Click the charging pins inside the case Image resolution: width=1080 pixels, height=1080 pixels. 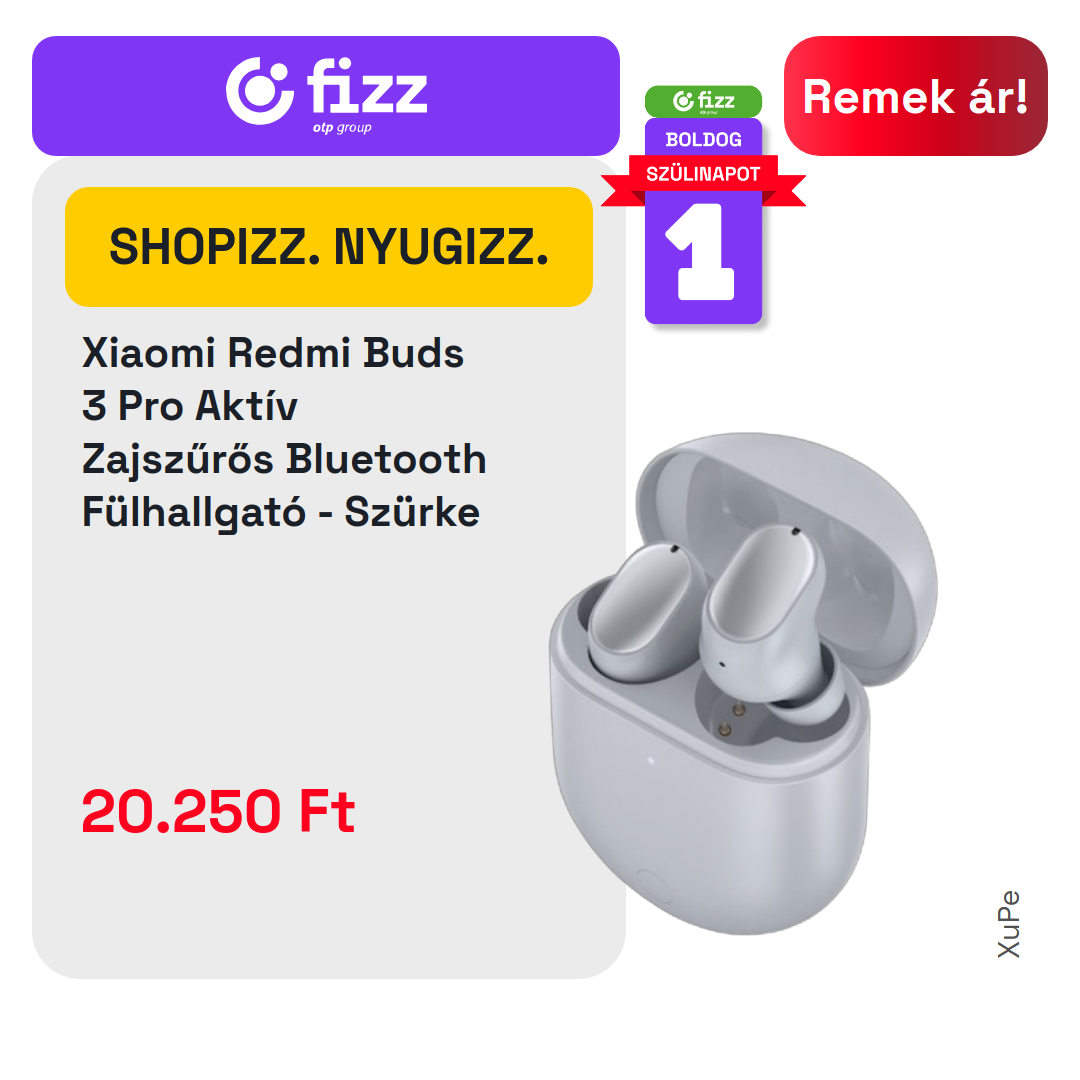(x=731, y=718)
